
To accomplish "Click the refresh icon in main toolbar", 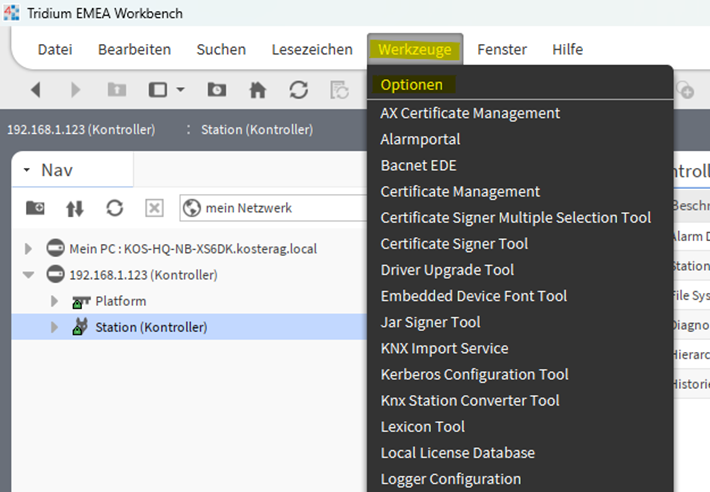I will click(298, 90).
